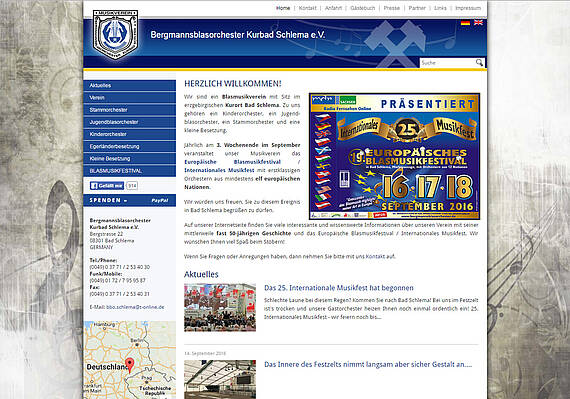Open the Gästebuch top menu item
570x399 pixels.
[362, 8]
